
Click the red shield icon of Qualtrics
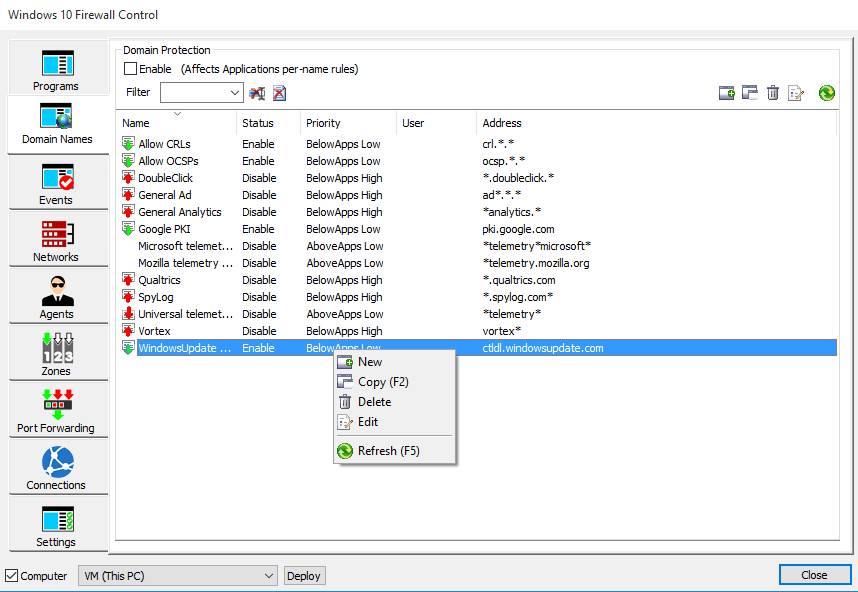point(128,280)
